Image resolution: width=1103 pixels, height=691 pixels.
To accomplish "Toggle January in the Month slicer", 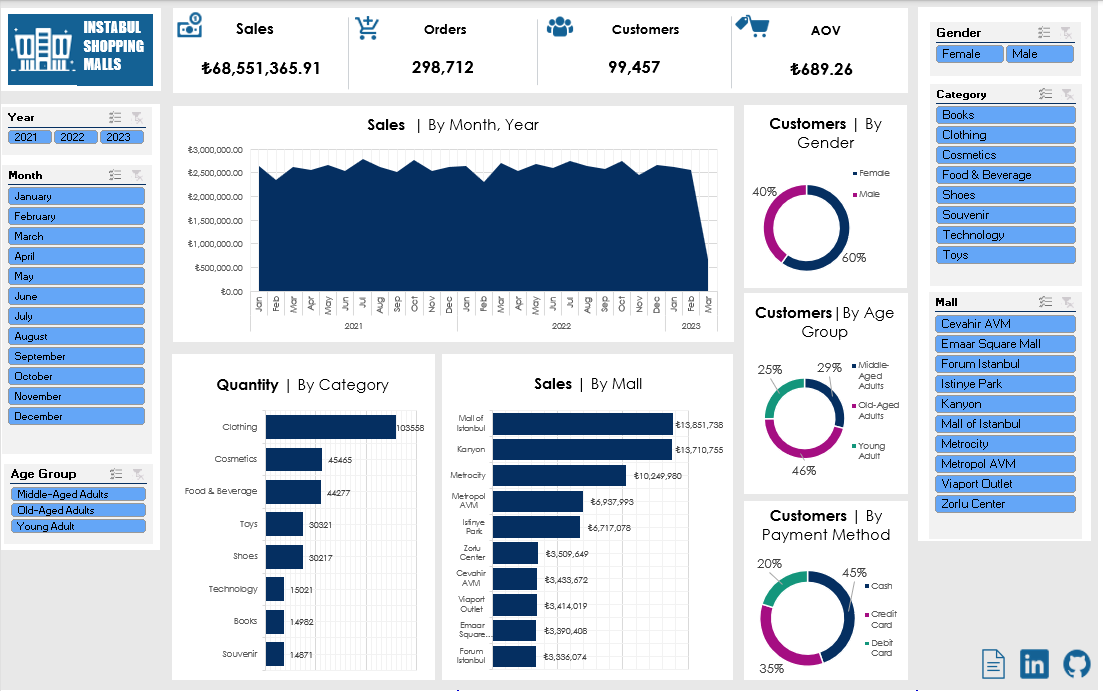I will [76, 196].
